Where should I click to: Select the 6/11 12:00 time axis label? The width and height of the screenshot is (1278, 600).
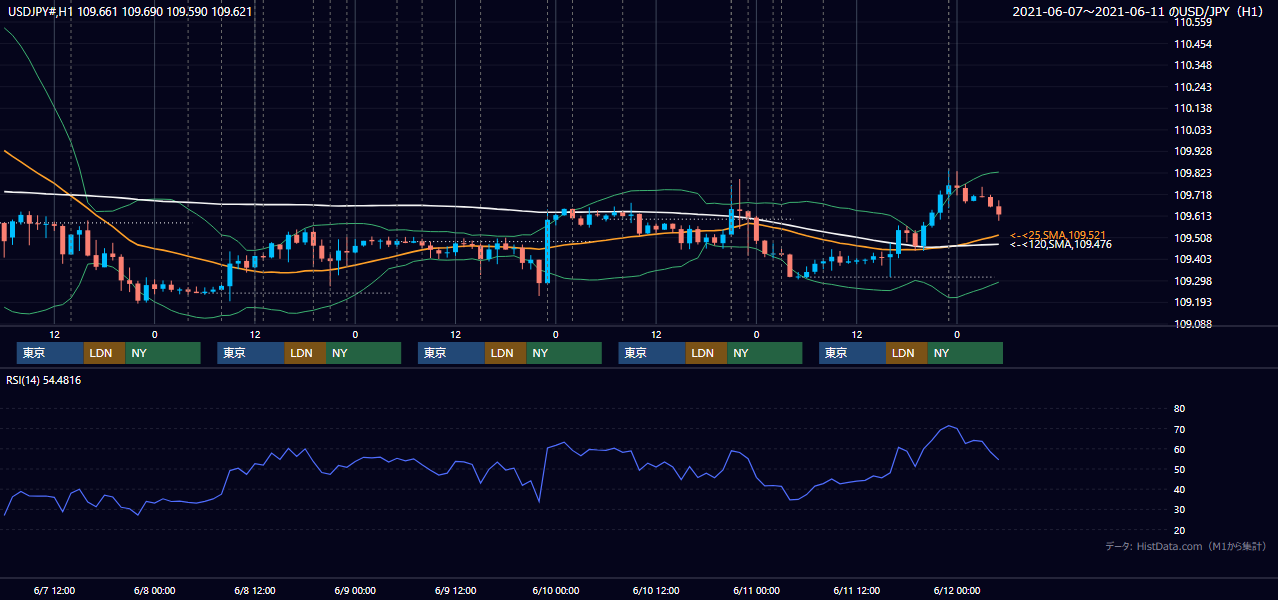pos(856,591)
